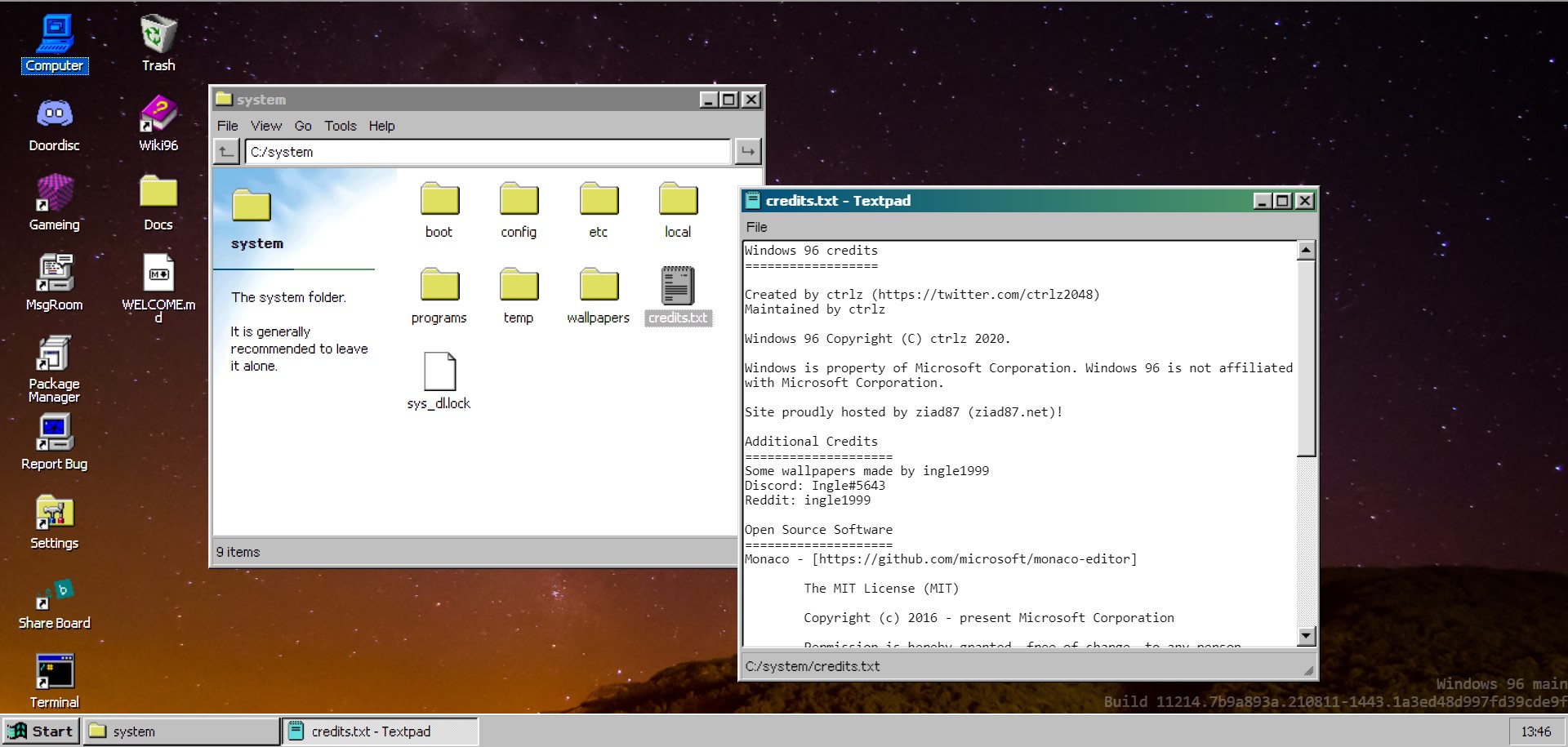The height and width of the screenshot is (747, 1568).
Task: Select the wallpapers folder
Action: point(599,286)
